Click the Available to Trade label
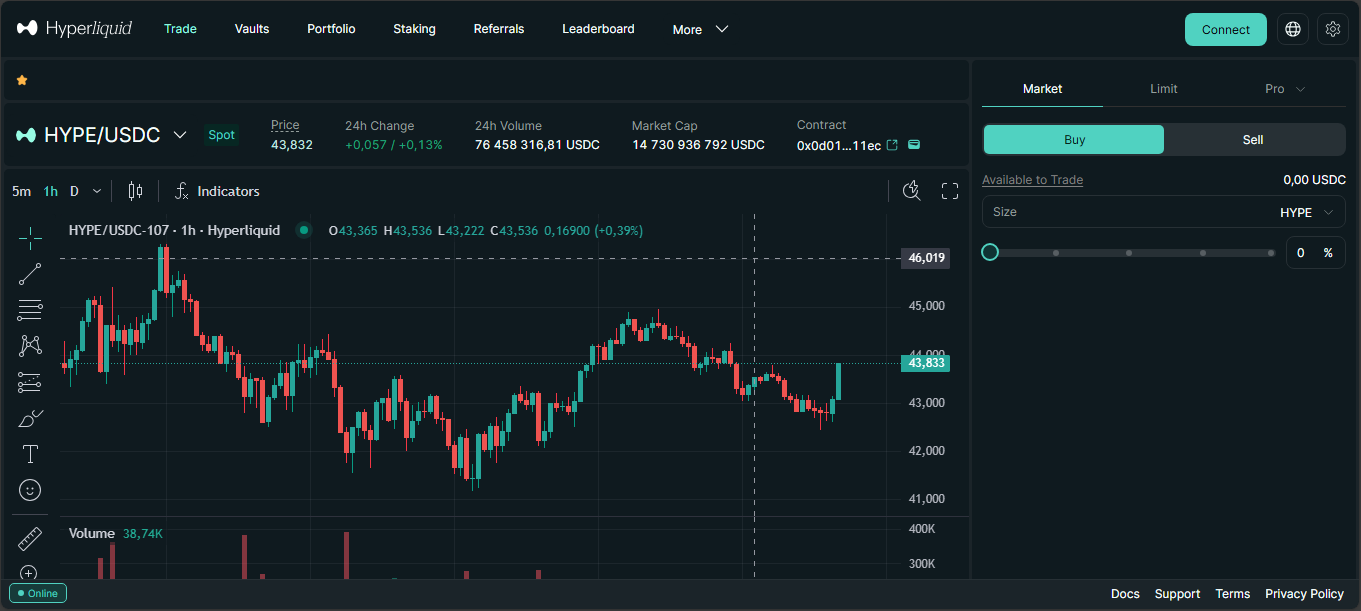Viewport: 1361px width, 611px height. point(1032,180)
